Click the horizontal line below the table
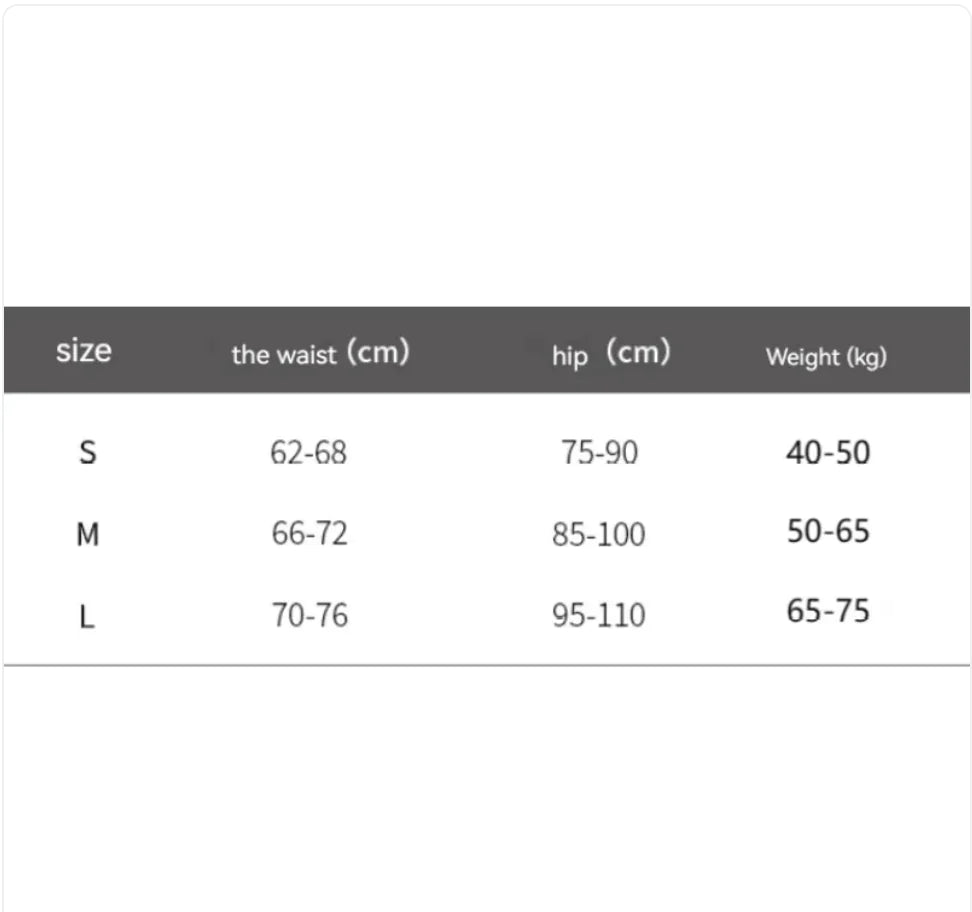This screenshot has width=972, height=912. (487, 665)
